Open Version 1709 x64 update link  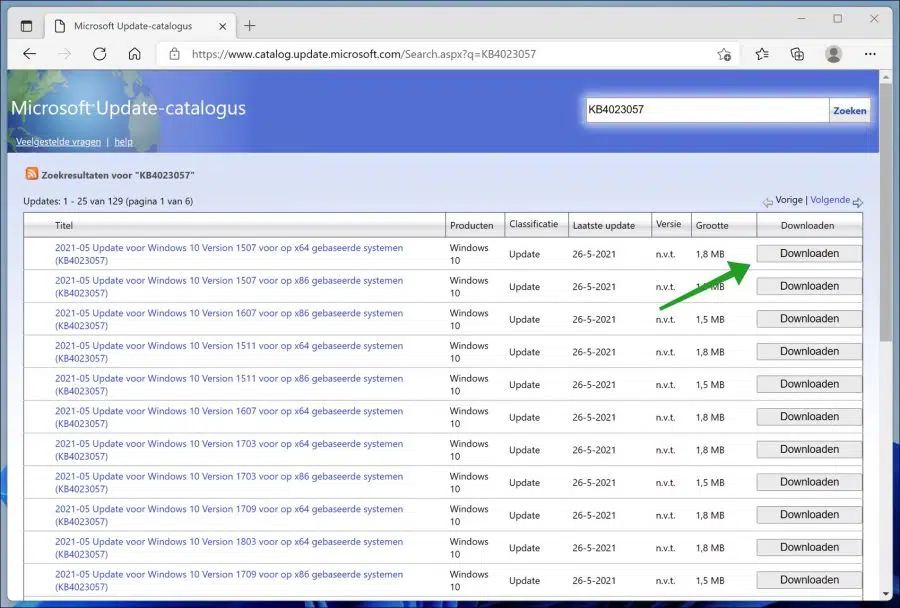point(229,516)
